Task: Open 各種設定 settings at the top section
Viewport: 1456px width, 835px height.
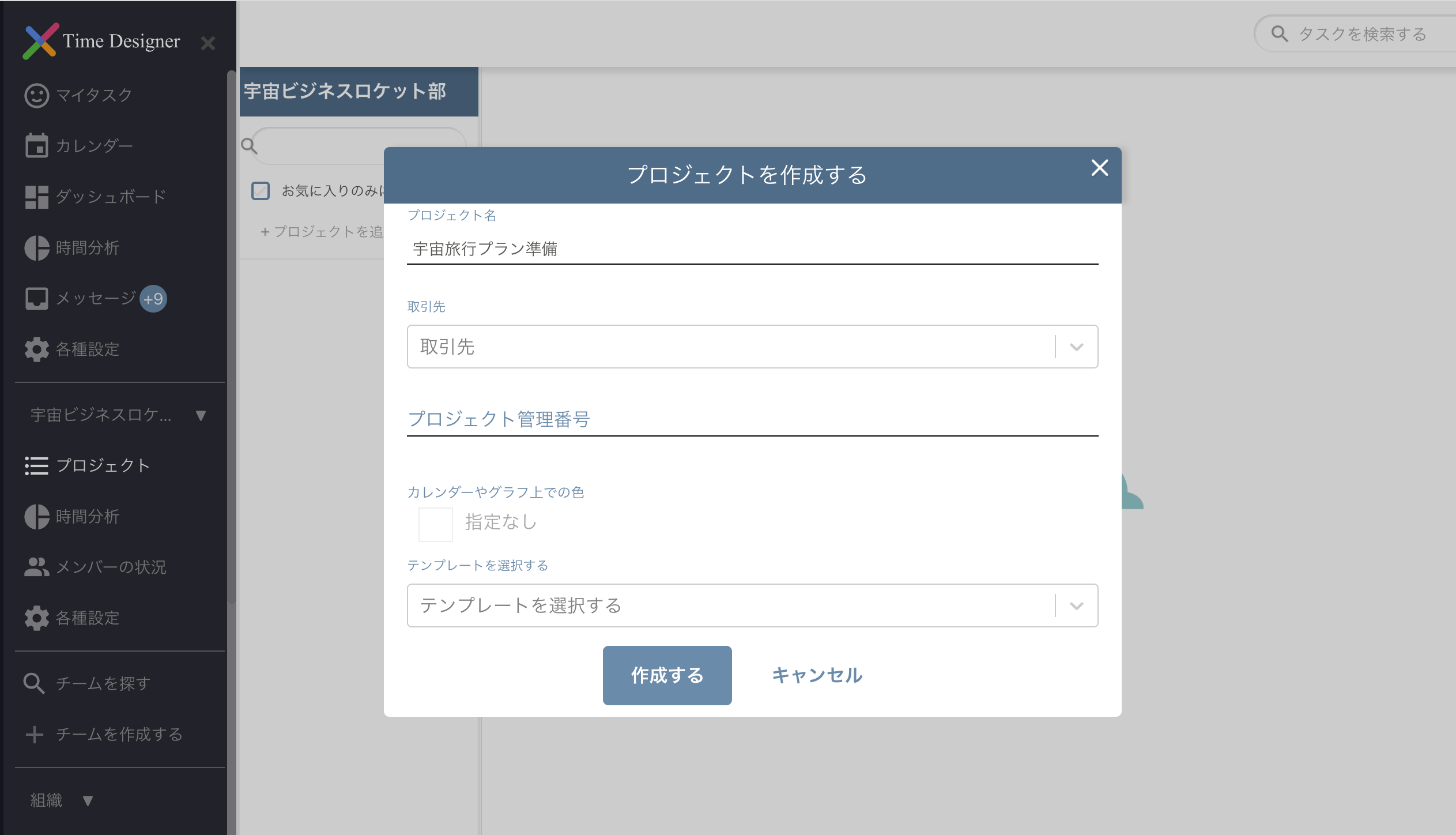Action: (88, 349)
